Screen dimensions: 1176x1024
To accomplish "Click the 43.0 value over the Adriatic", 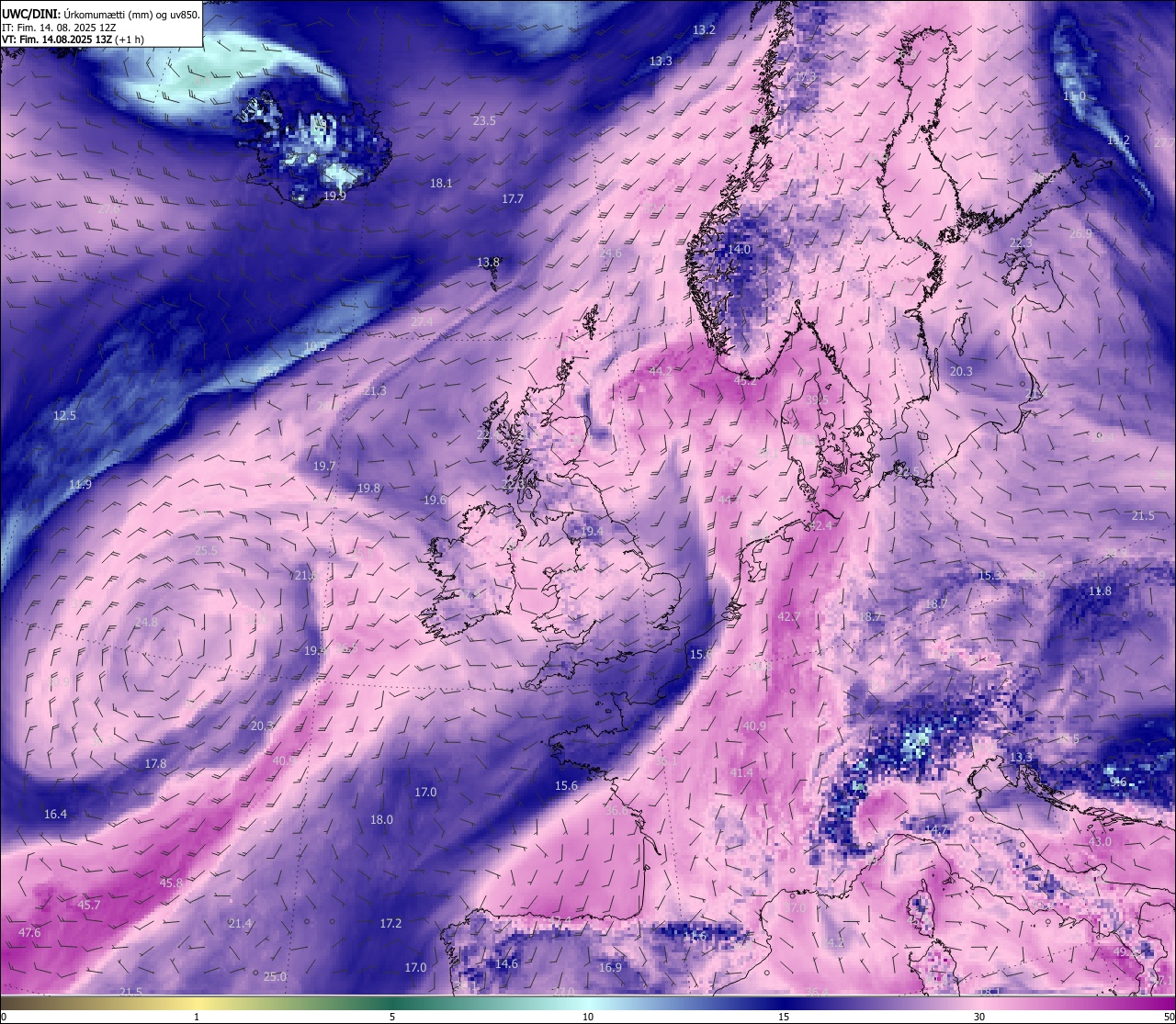I will (x=1100, y=842).
